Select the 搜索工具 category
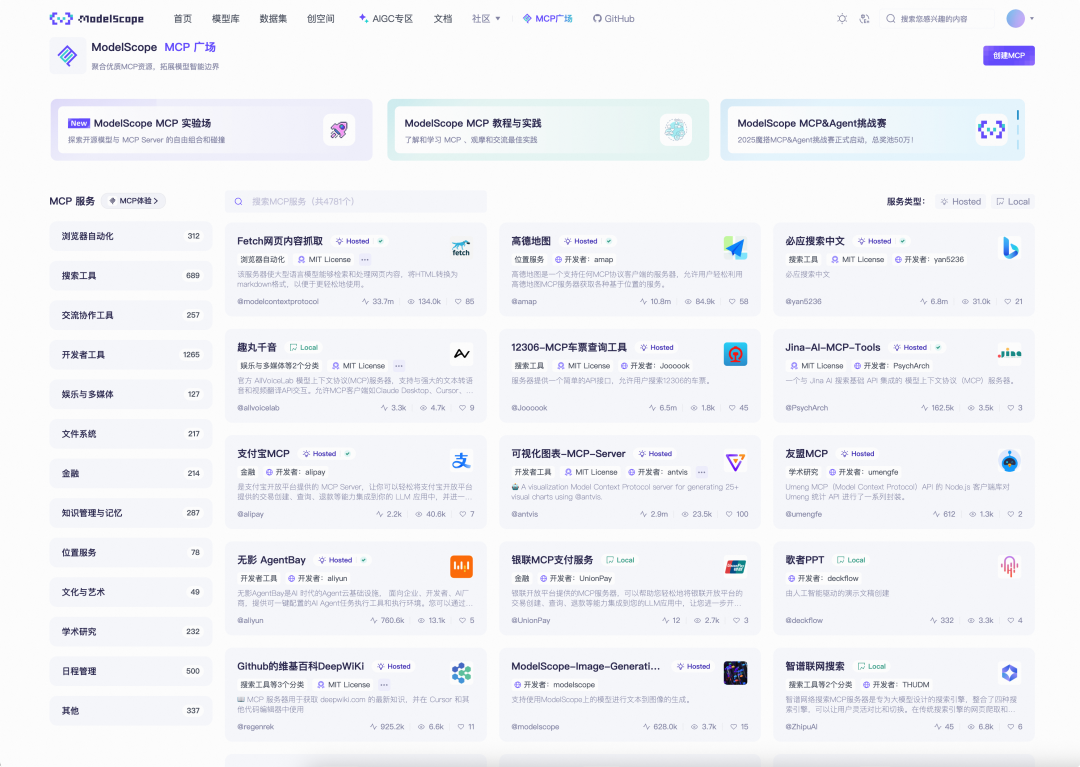The image size is (1080, 767). tap(131, 275)
